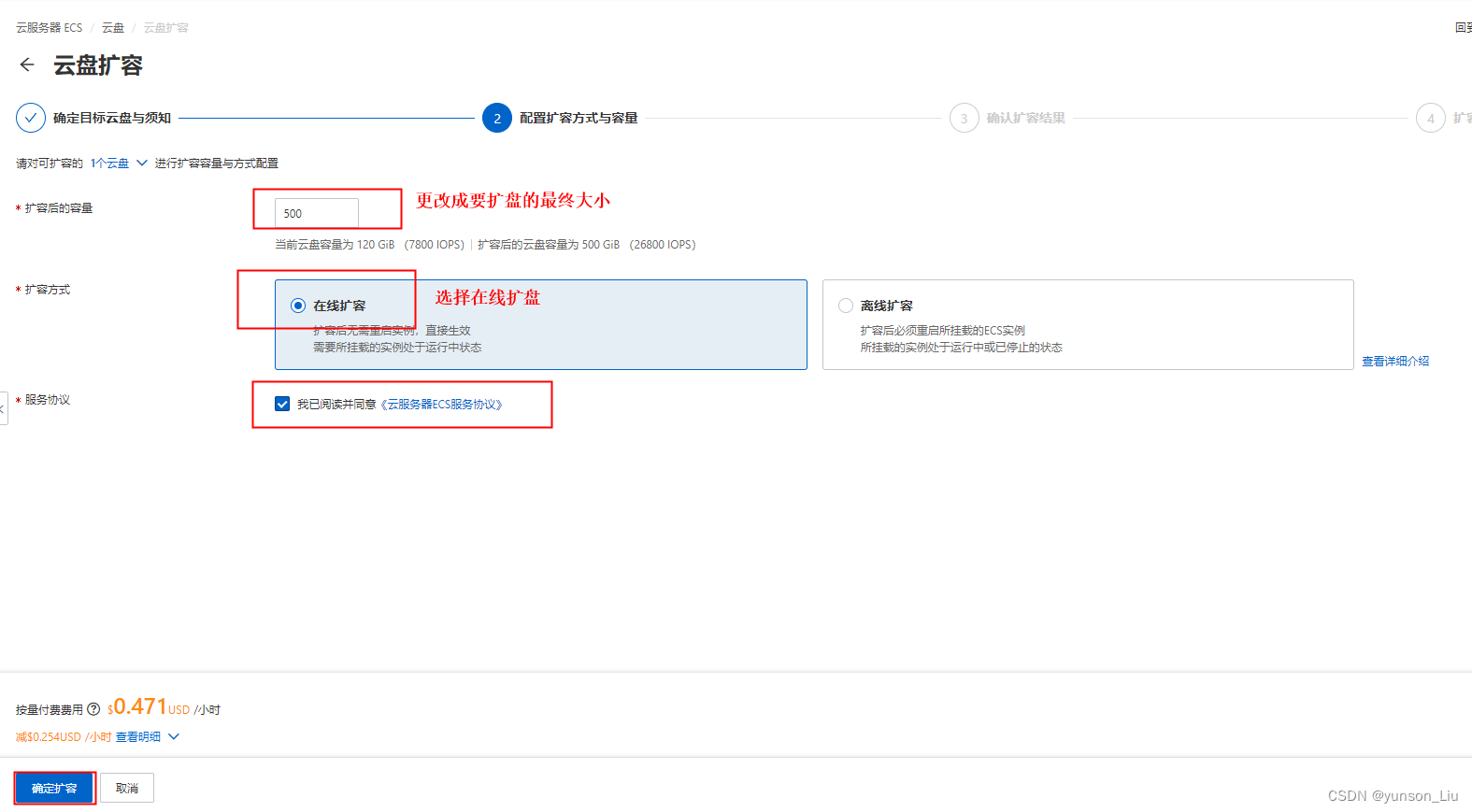The width and height of the screenshot is (1472, 812).
Task: Click the 扩容后的容量 field label
Action: point(59,208)
